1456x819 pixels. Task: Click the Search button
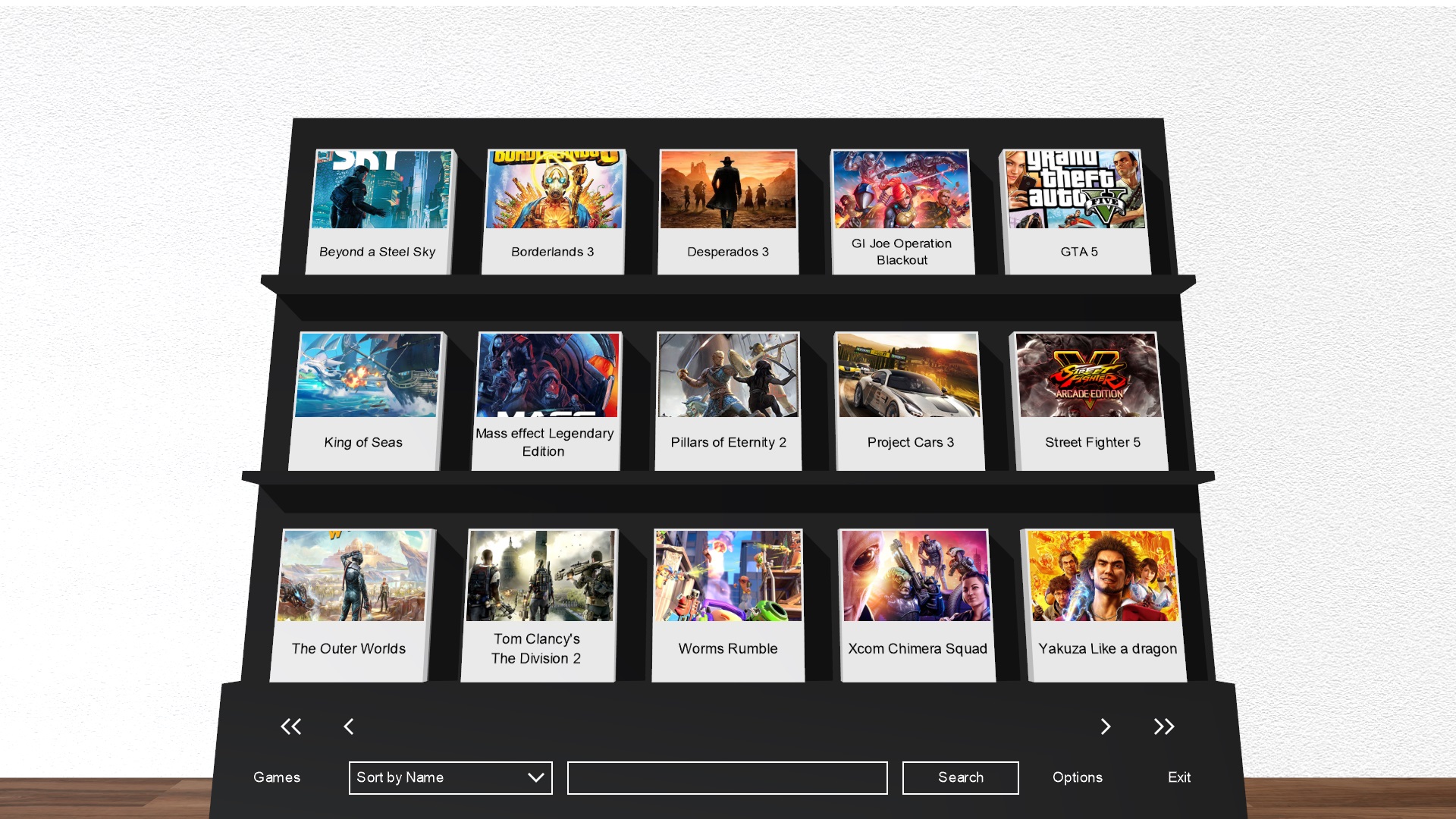point(961,778)
